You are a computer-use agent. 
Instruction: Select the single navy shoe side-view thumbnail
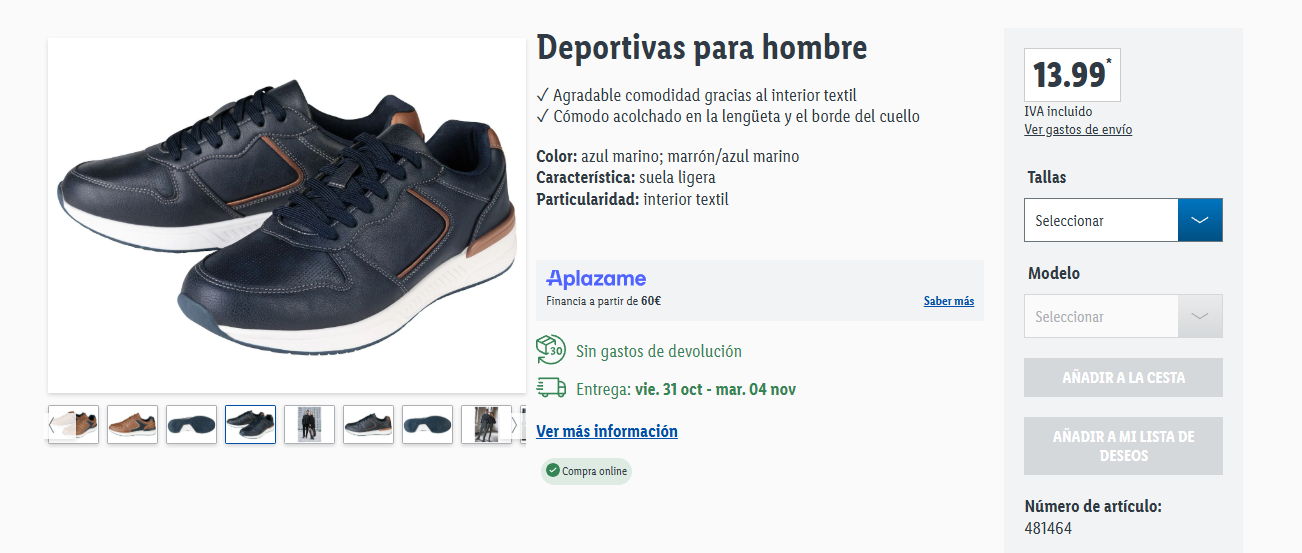click(x=368, y=425)
